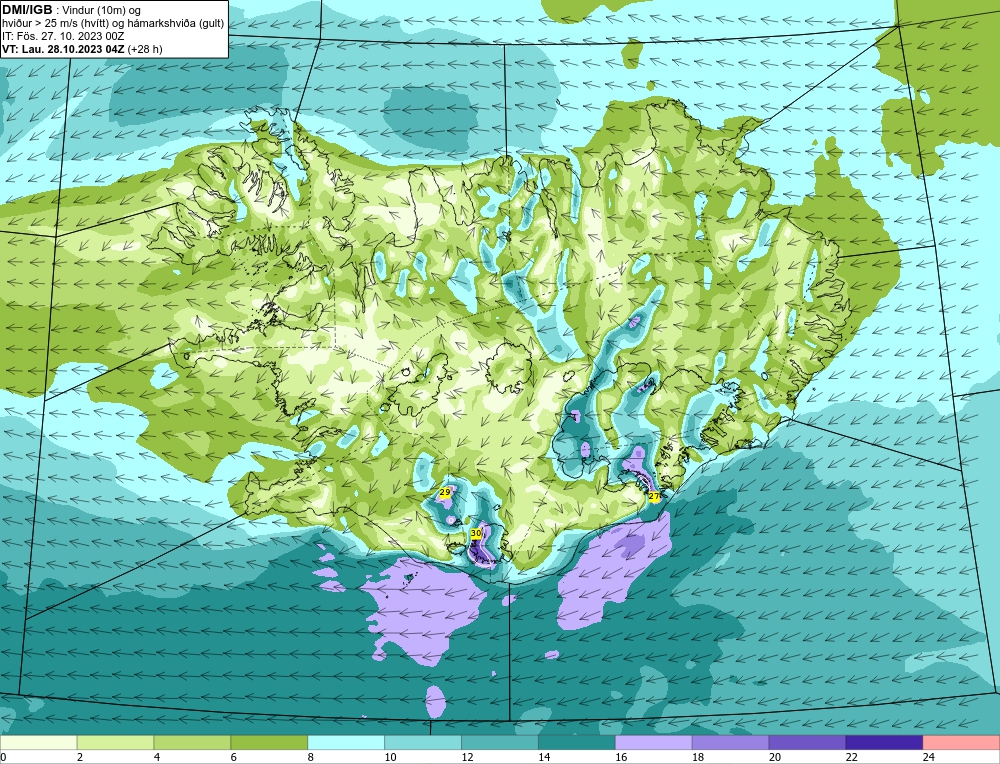Viewport: 1000px width, 764px height.
Task: Click the yellow gust label 27
Action: pos(654,496)
